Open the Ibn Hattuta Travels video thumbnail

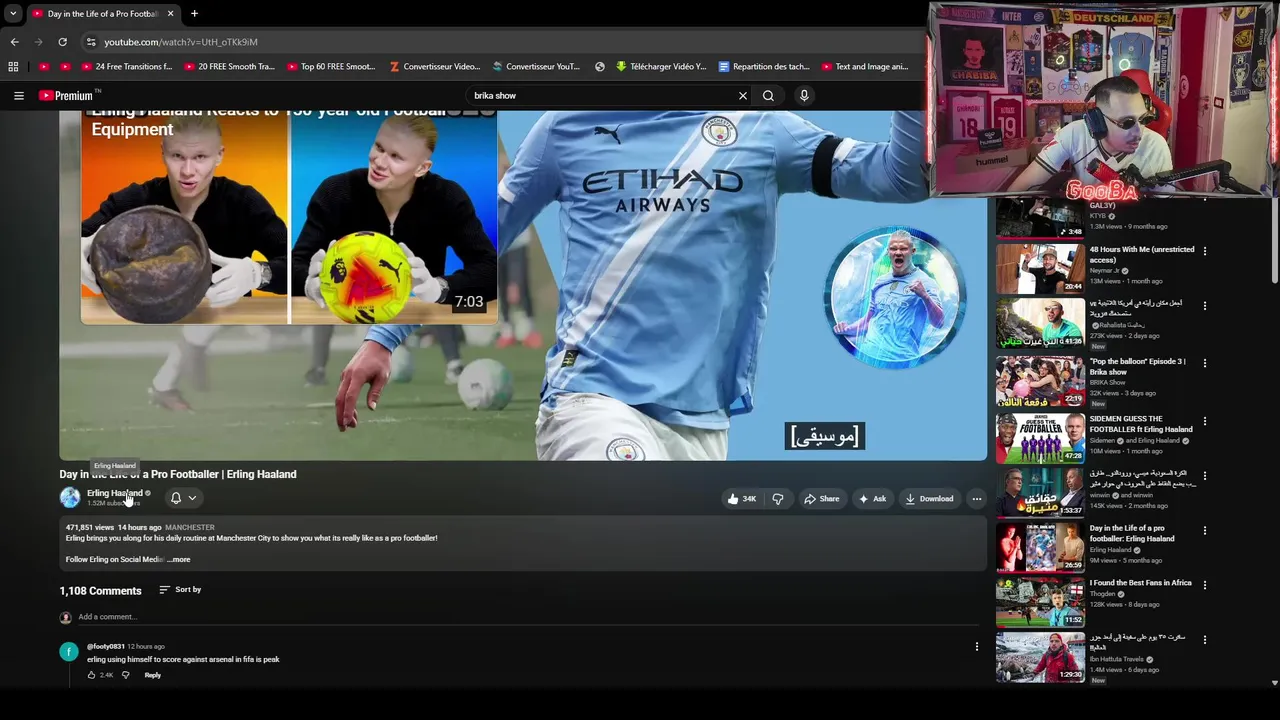(1040, 657)
